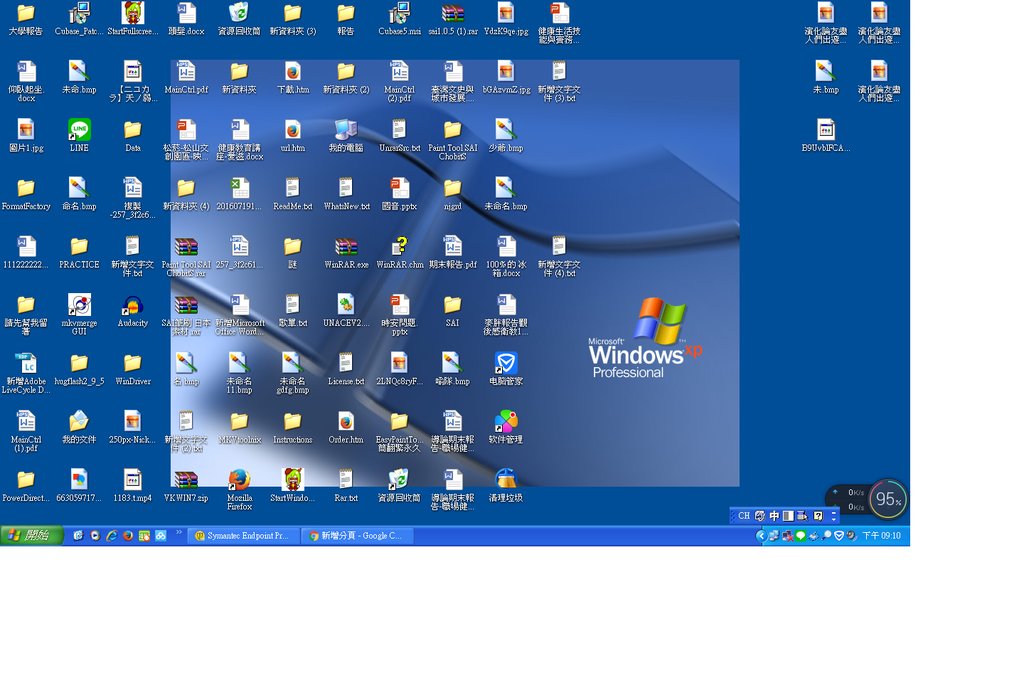Open the WinRAR.exe icon
This screenshot has width=1024, height=683.
[346, 252]
